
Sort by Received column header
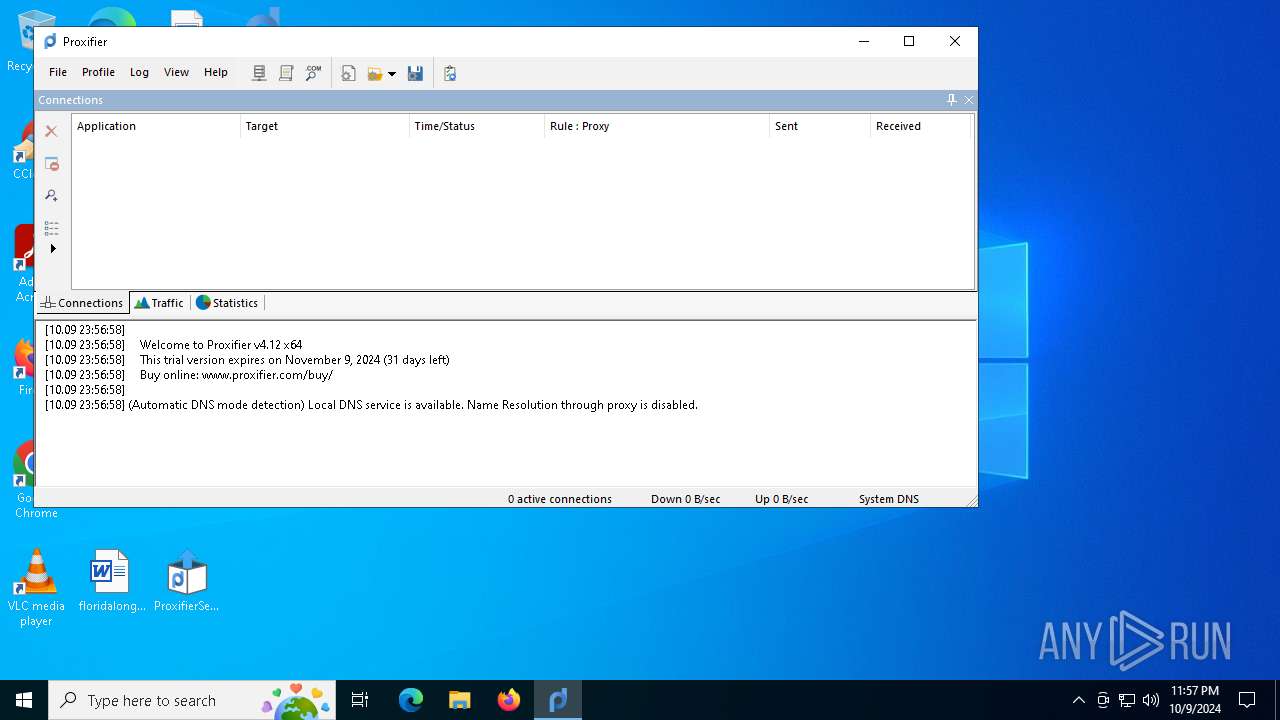click(921, 126)
